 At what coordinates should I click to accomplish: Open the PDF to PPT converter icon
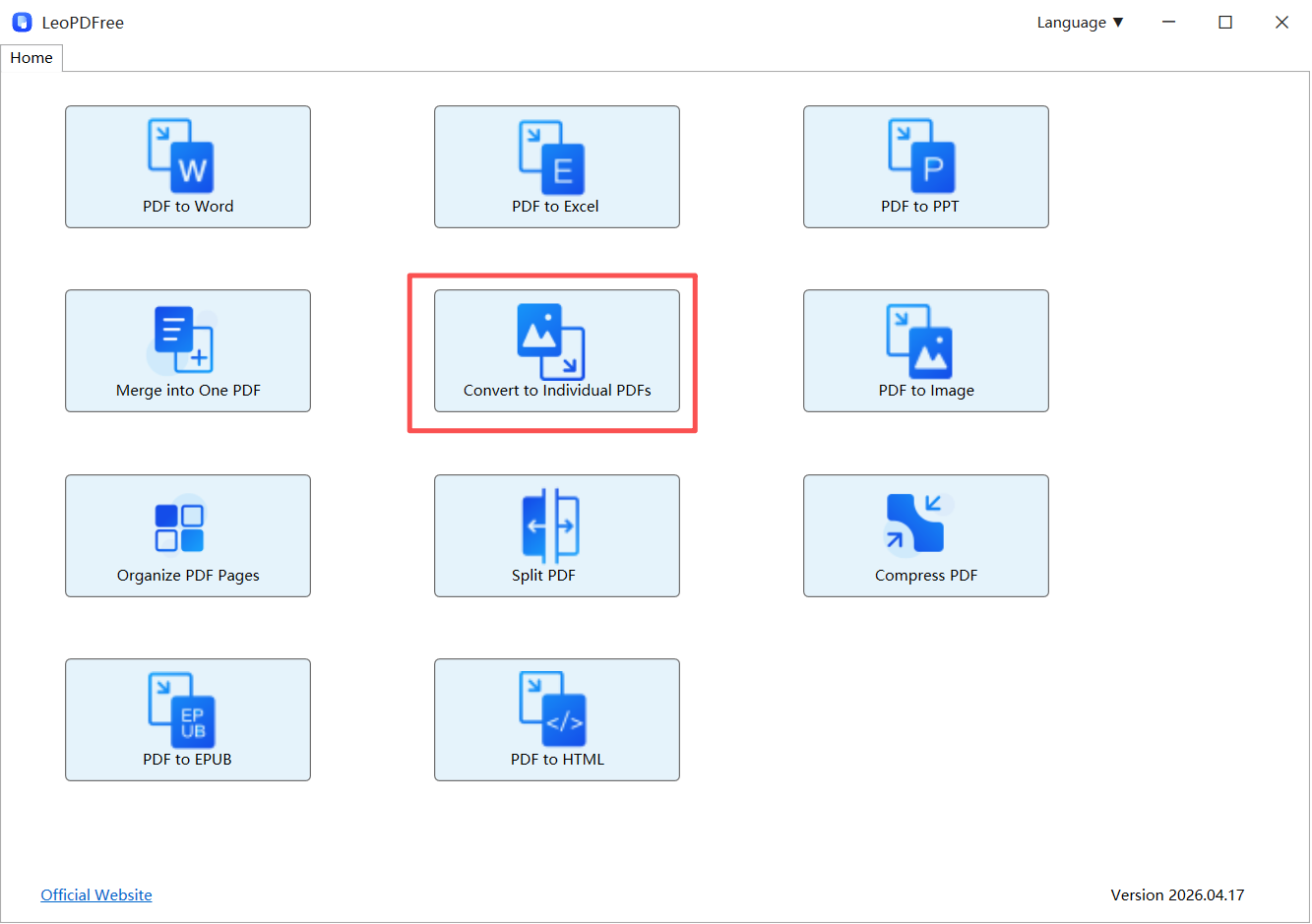click(x=921, y=155)
